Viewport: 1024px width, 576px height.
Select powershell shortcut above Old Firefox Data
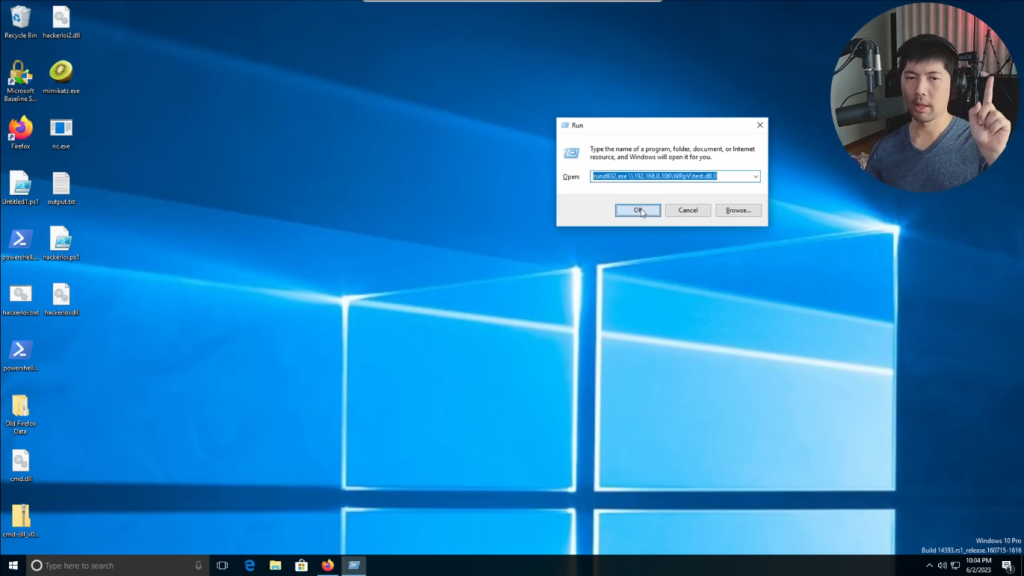(x=20, y=355)
